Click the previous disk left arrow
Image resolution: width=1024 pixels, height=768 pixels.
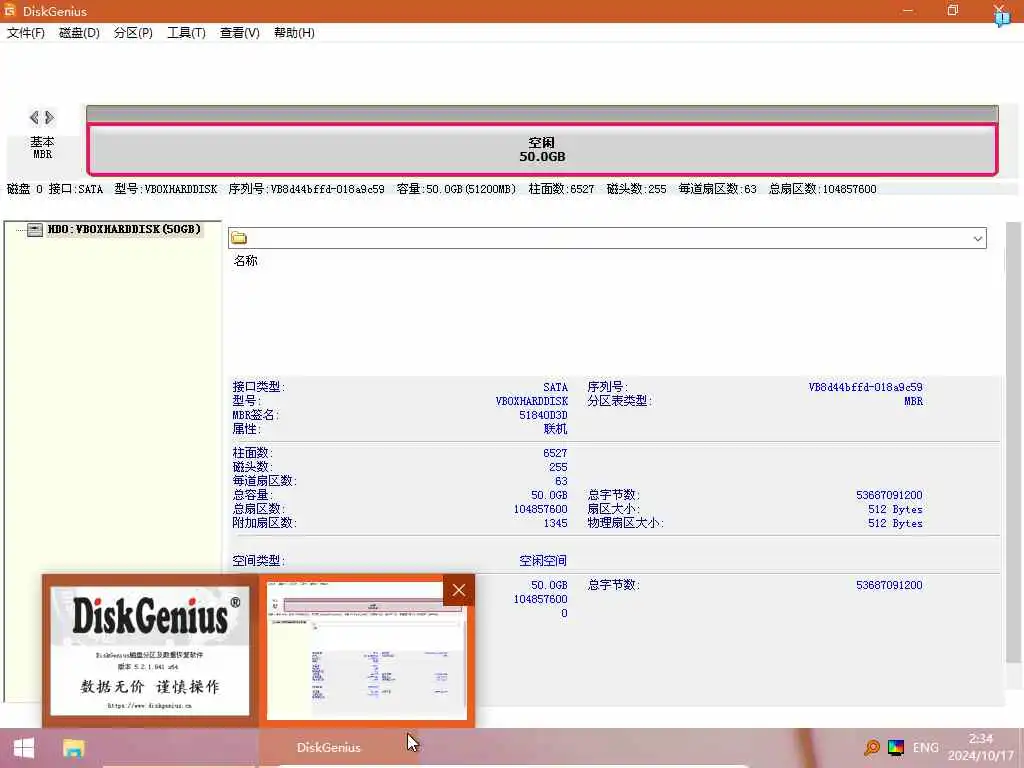pos(34,118)
